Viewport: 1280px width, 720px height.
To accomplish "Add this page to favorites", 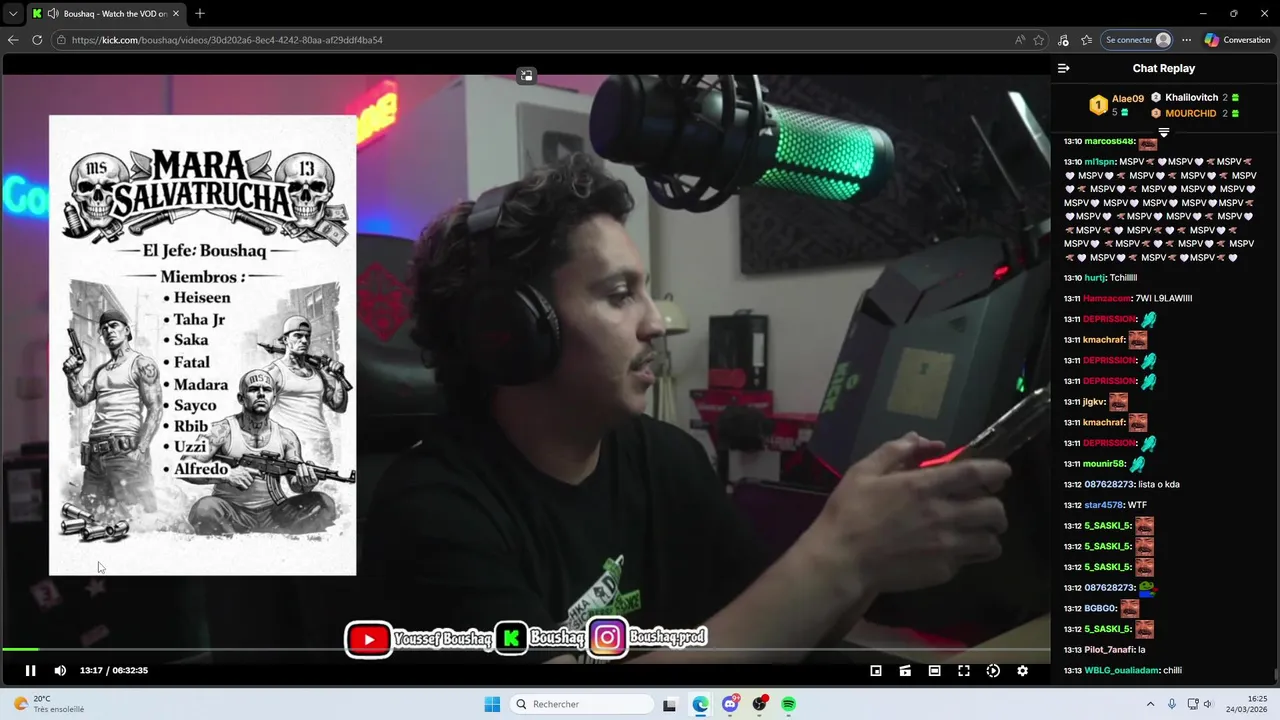I will (x=1039, y=40).
